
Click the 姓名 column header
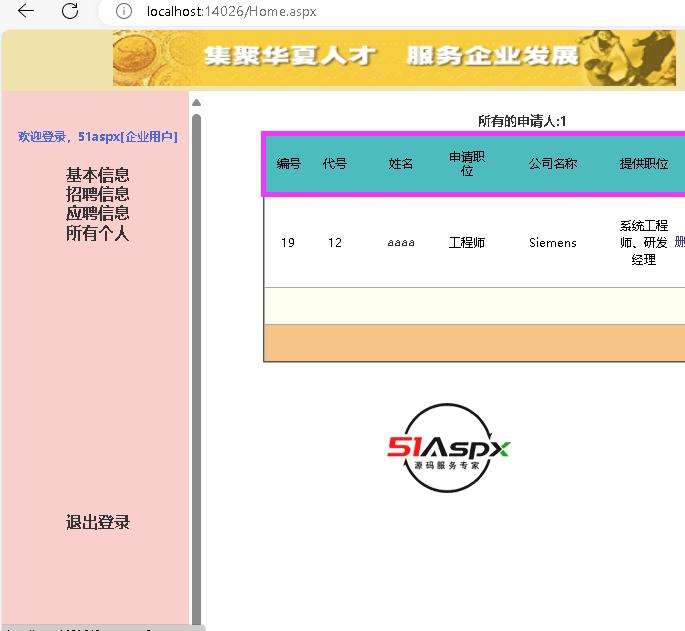[x=401, y=164]
